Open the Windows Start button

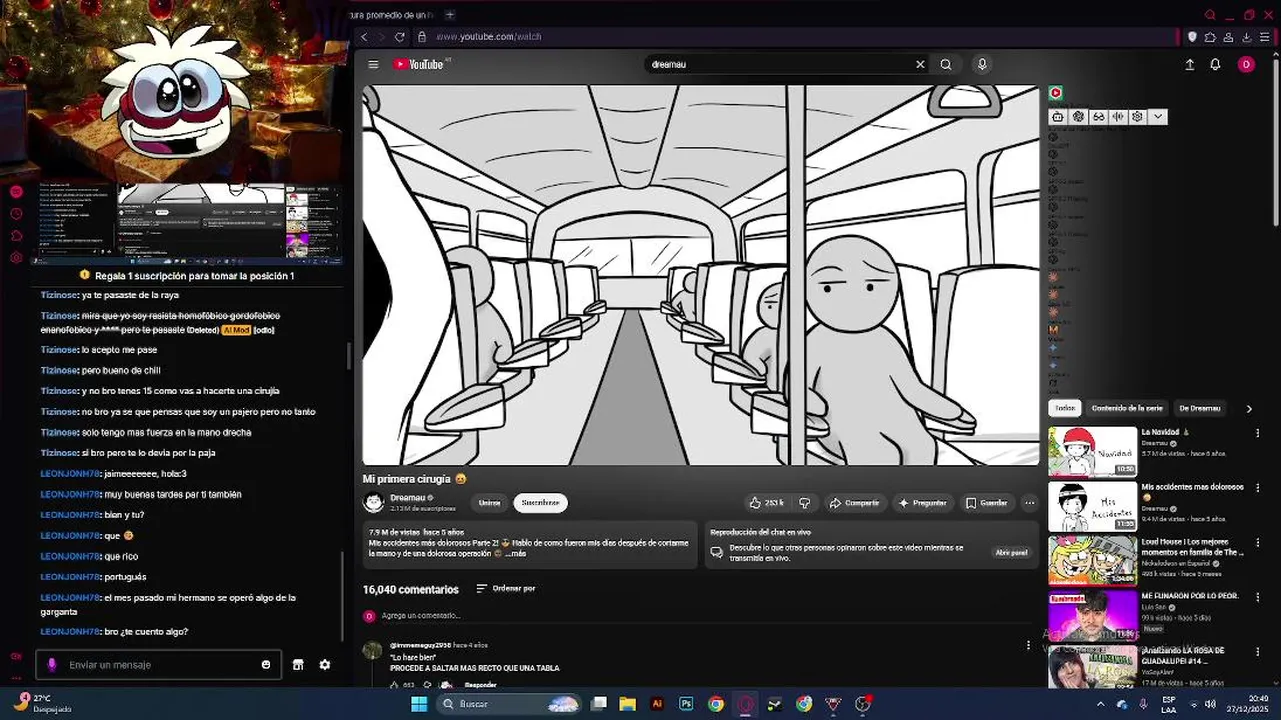tap(419, 704)
